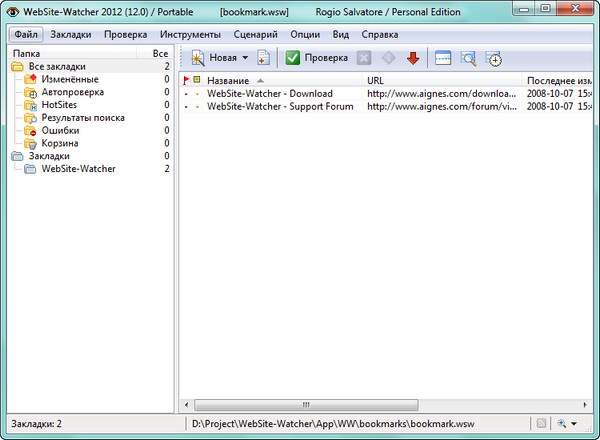Open the Опции menu
Image resolution: width=600 pixels, height=440 pixels.
[x=305, y=34]
